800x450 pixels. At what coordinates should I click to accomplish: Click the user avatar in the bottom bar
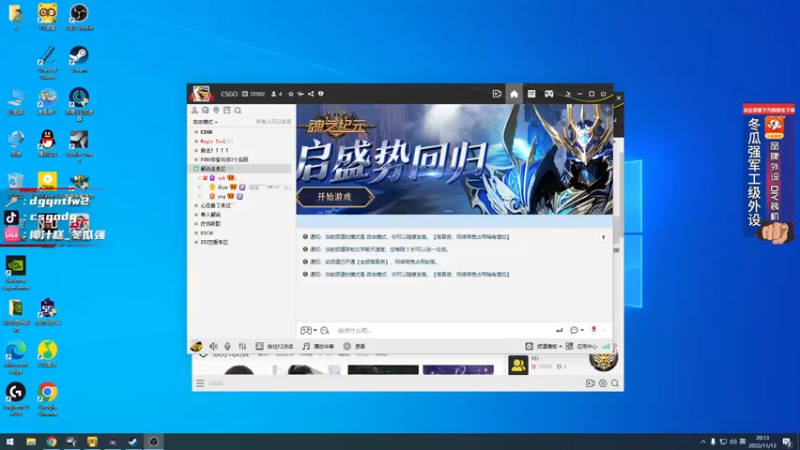(x=196, y=346)
